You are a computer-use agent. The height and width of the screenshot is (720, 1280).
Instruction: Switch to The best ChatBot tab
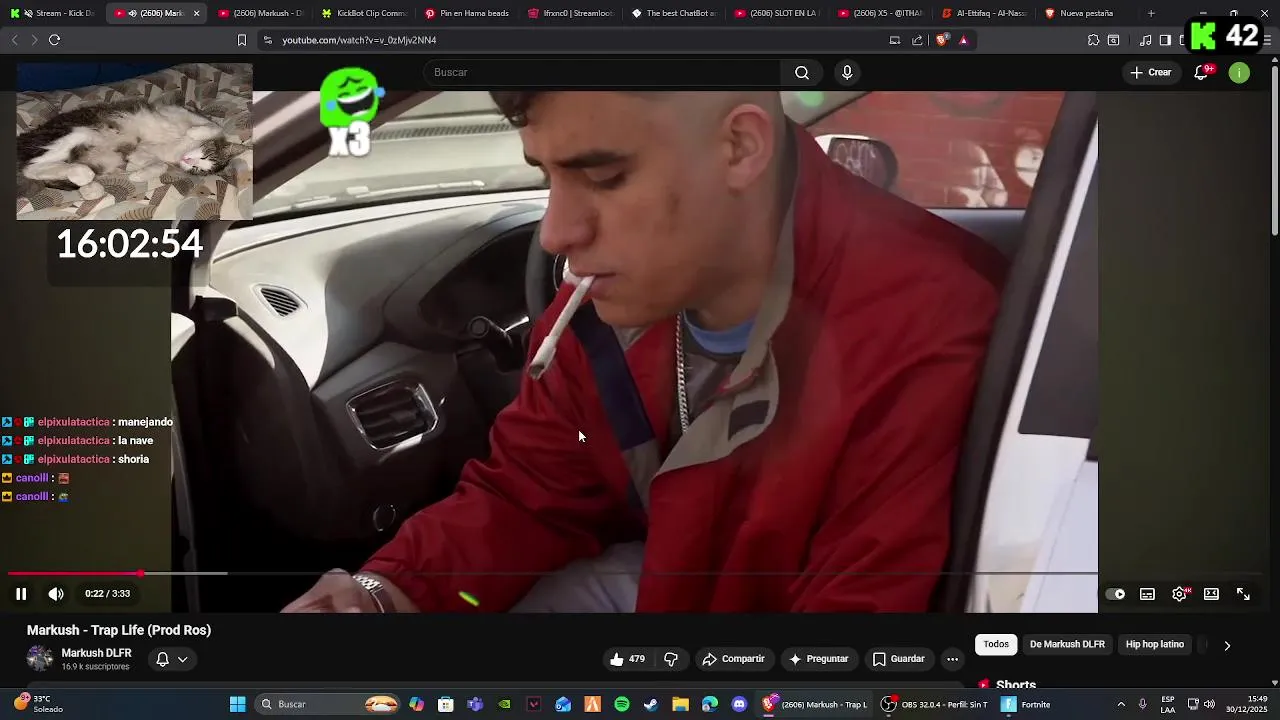pyautogui.click(x=674, y=13)
